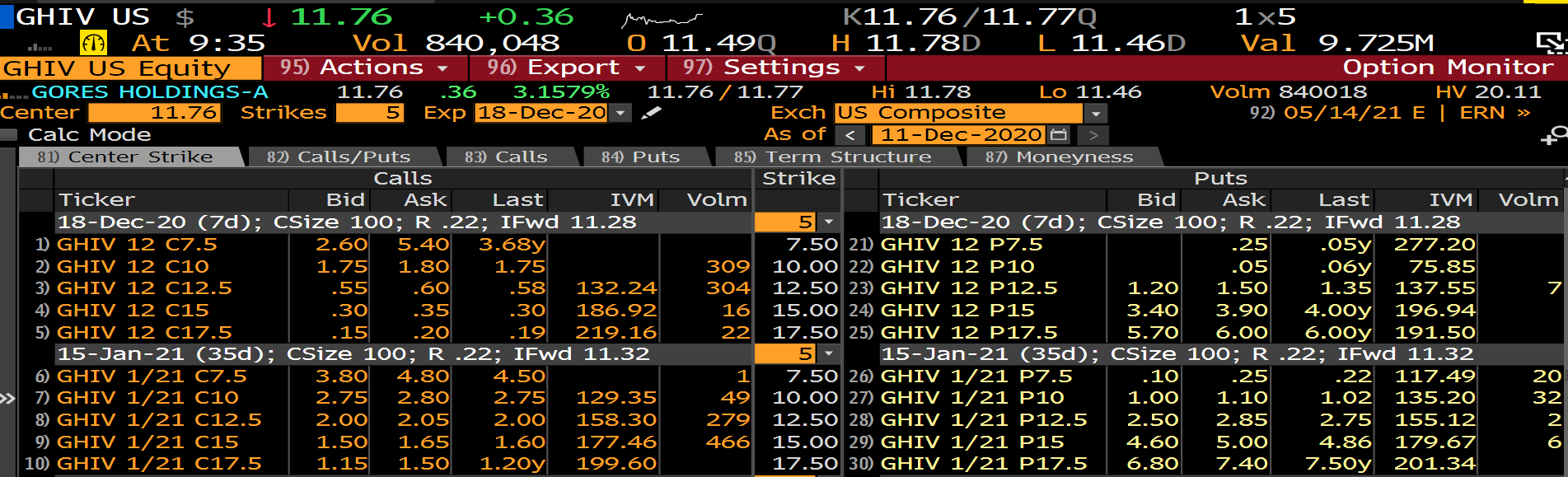Viewport: 1568px width, 477px height.
Task: Click the Strikes 5 input field
Action: [370, 113]
